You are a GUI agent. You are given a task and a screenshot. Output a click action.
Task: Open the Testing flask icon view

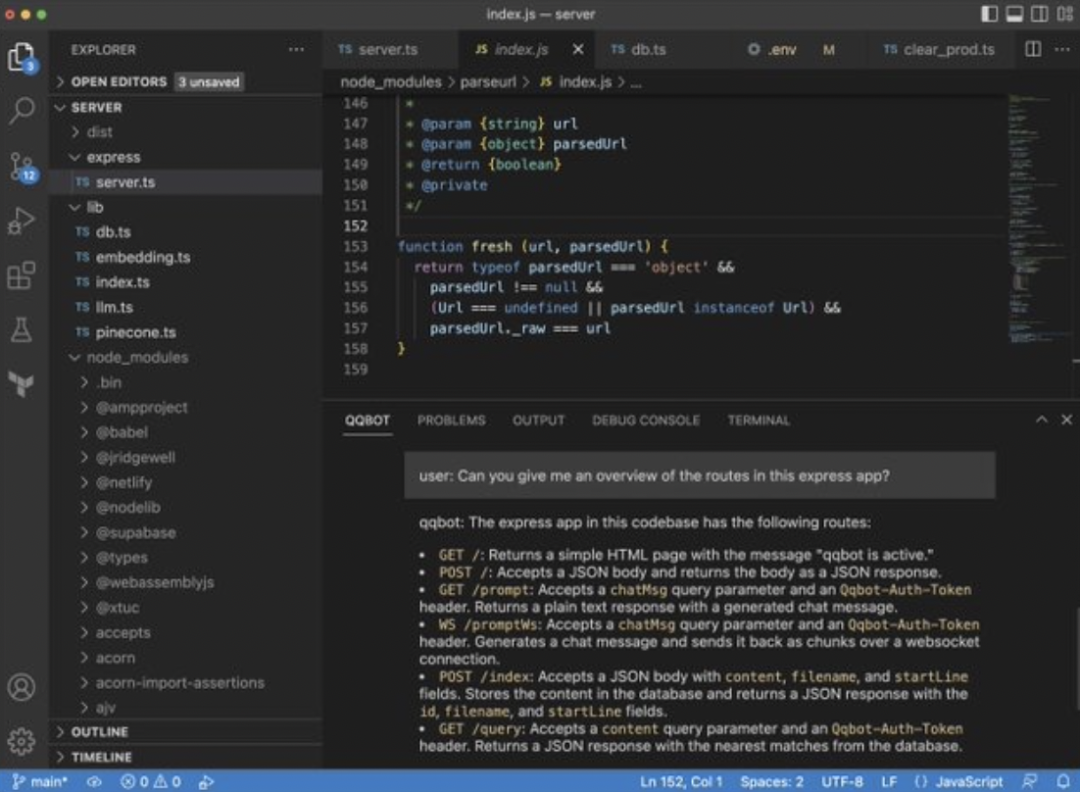click(x=22, y=330)
